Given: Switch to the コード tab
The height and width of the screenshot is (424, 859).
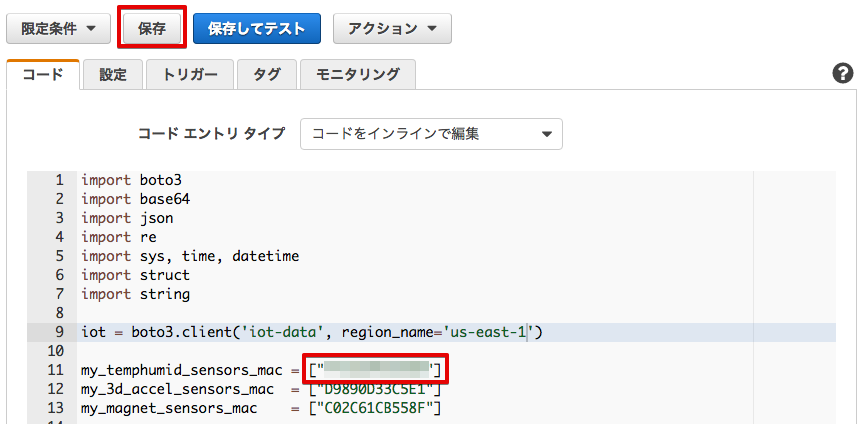Looking at the screenshot, I should pyautogui.click(x=43, y=75).
